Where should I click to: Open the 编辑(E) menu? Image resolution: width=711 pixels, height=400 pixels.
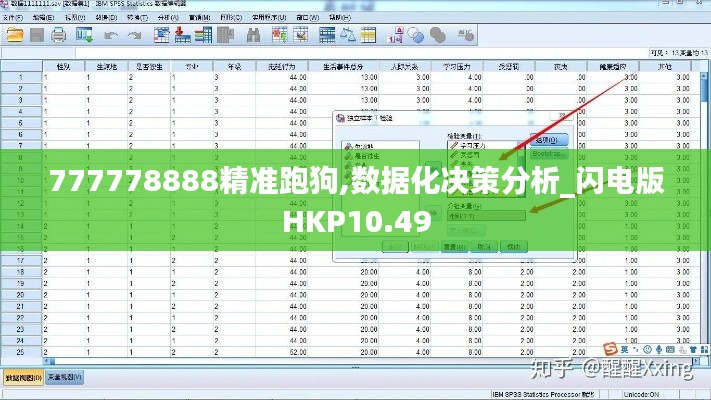pos(44,18)
